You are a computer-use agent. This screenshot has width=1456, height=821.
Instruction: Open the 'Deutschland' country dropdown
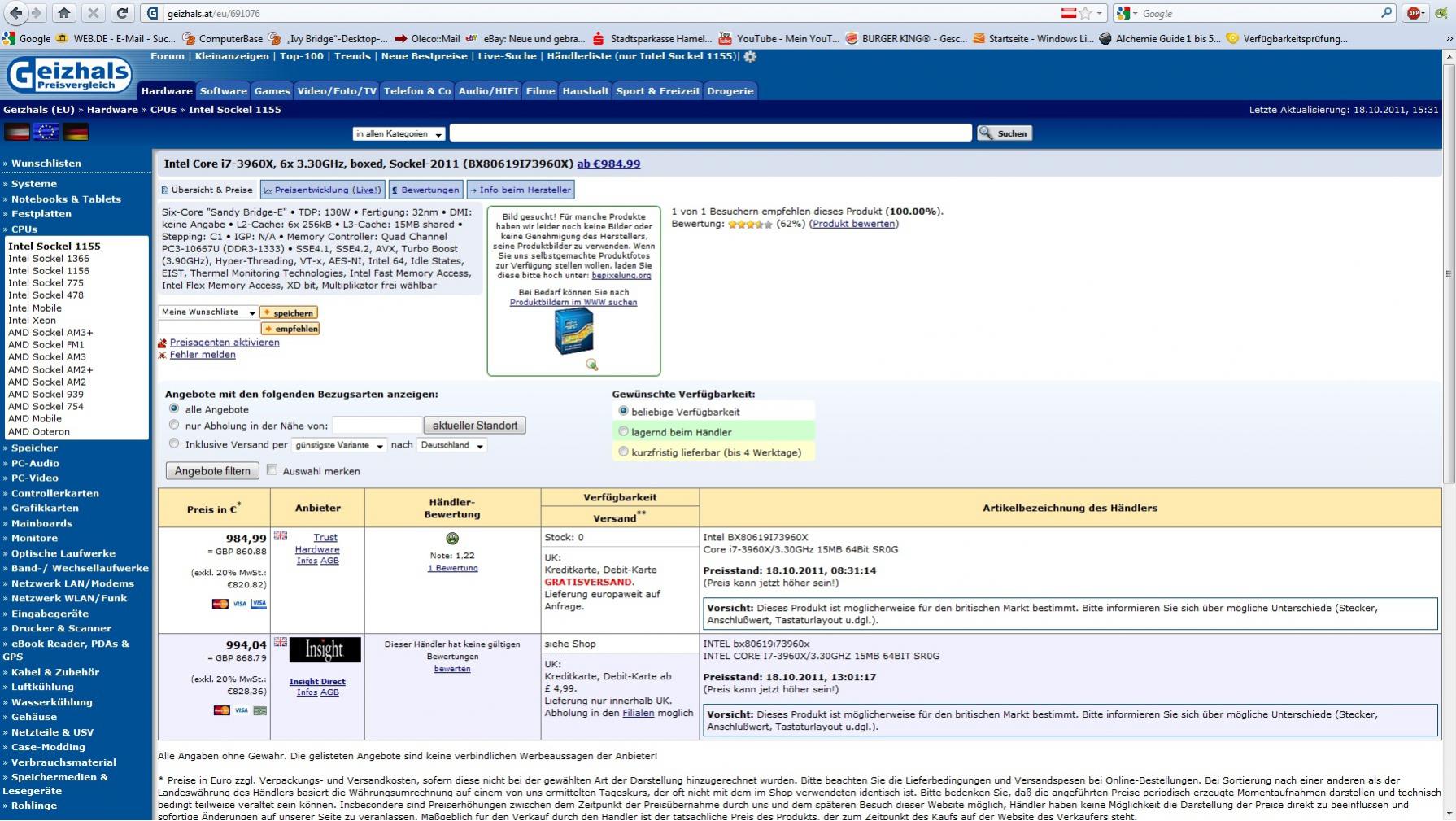pos(451,445)
